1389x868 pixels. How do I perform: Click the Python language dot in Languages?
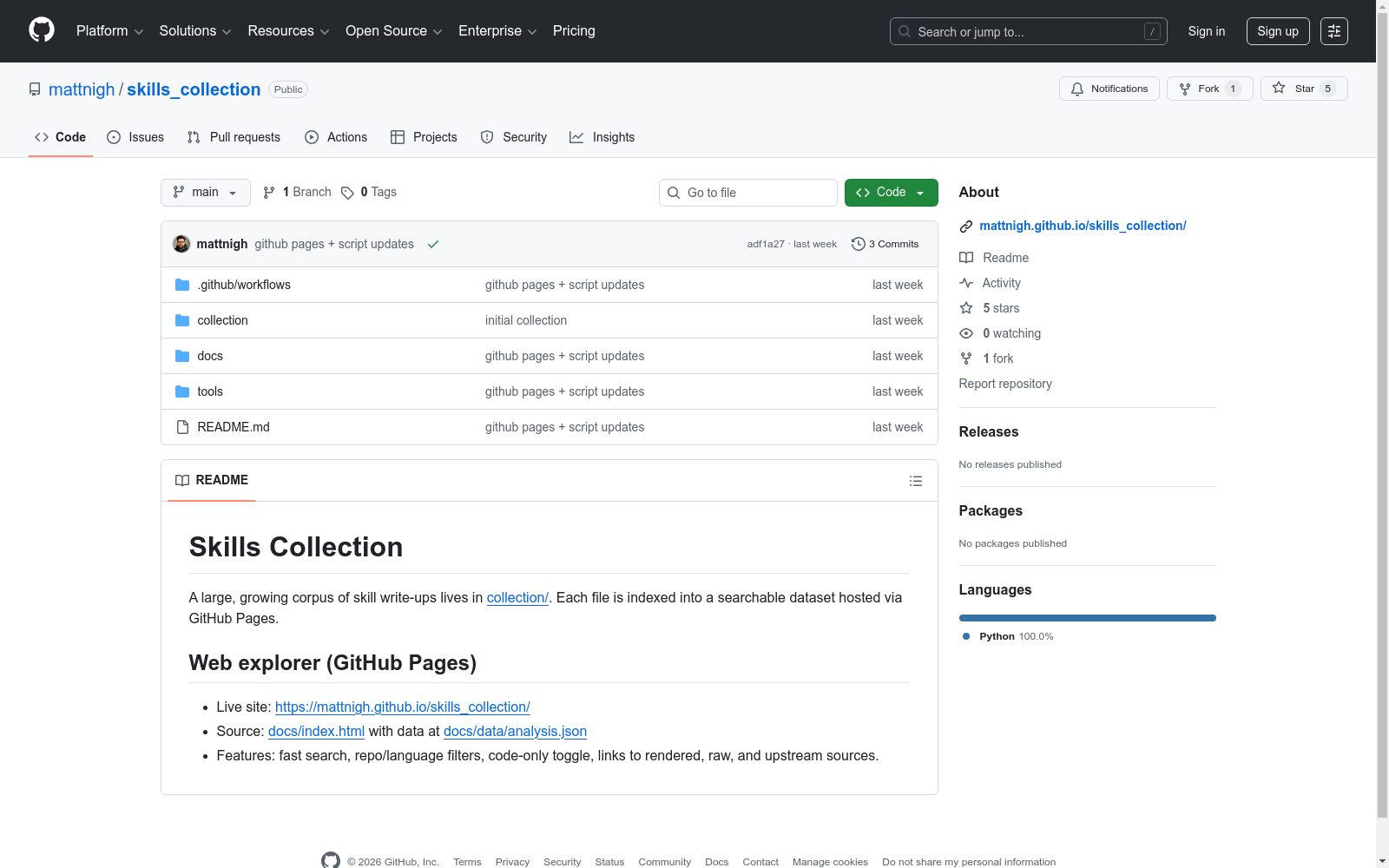966,636
